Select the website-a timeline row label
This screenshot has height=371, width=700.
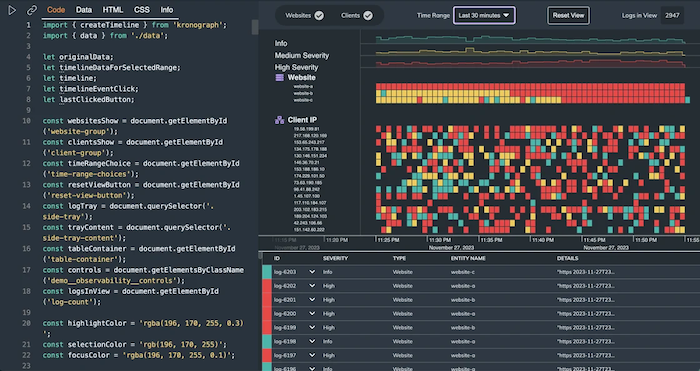(x=303, y=87)
